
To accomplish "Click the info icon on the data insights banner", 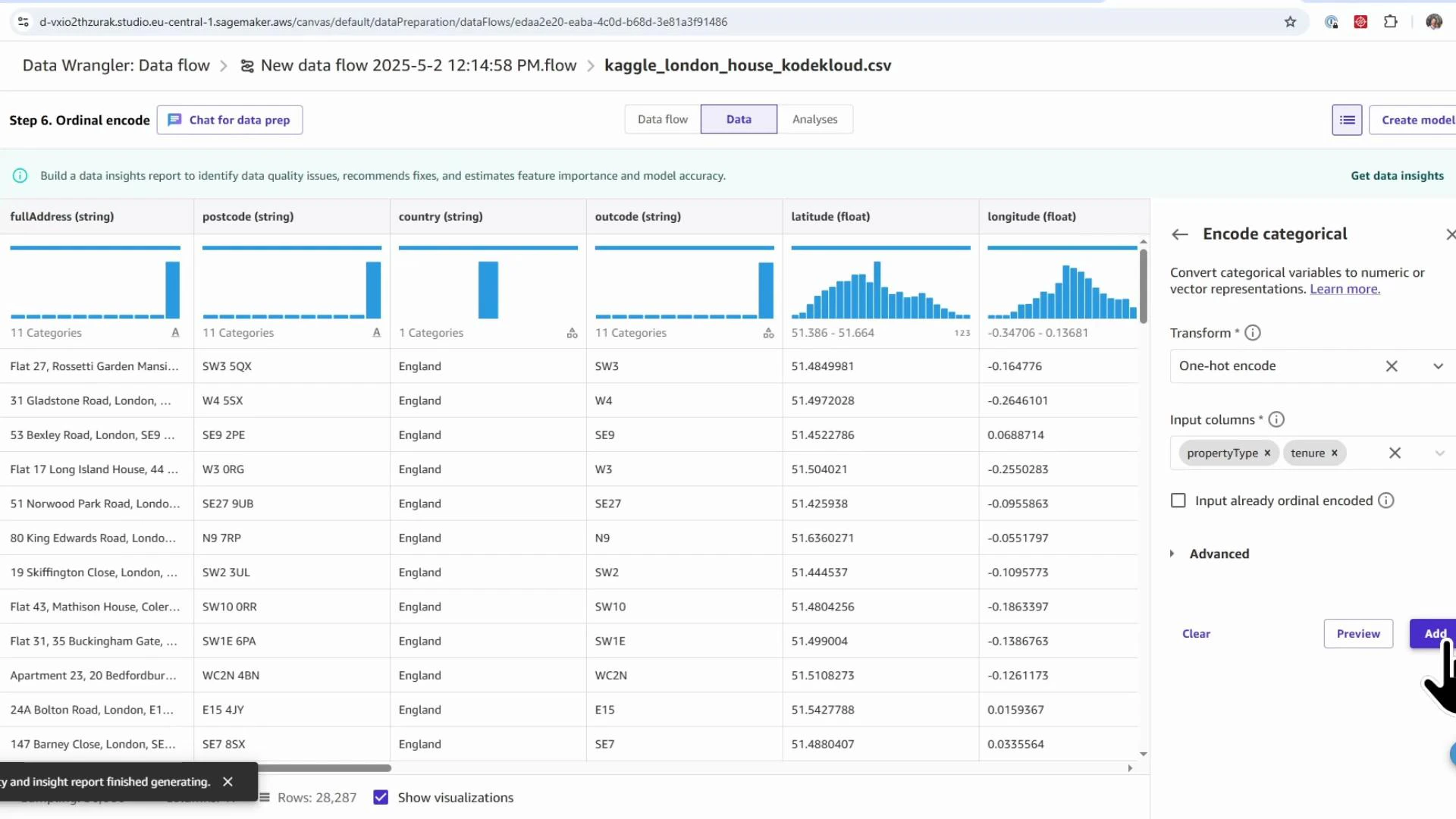I will 20,175.
